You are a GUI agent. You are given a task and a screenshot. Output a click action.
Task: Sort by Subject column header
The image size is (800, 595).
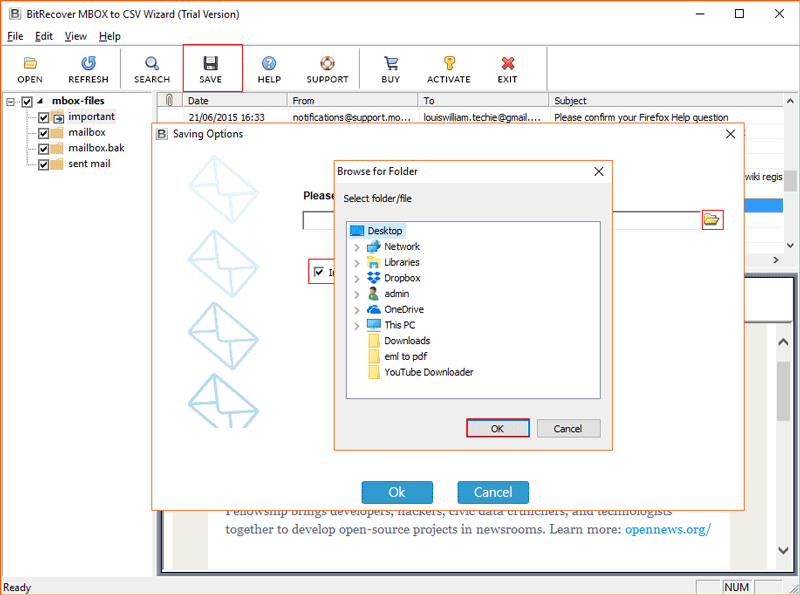tap(665, 101)
